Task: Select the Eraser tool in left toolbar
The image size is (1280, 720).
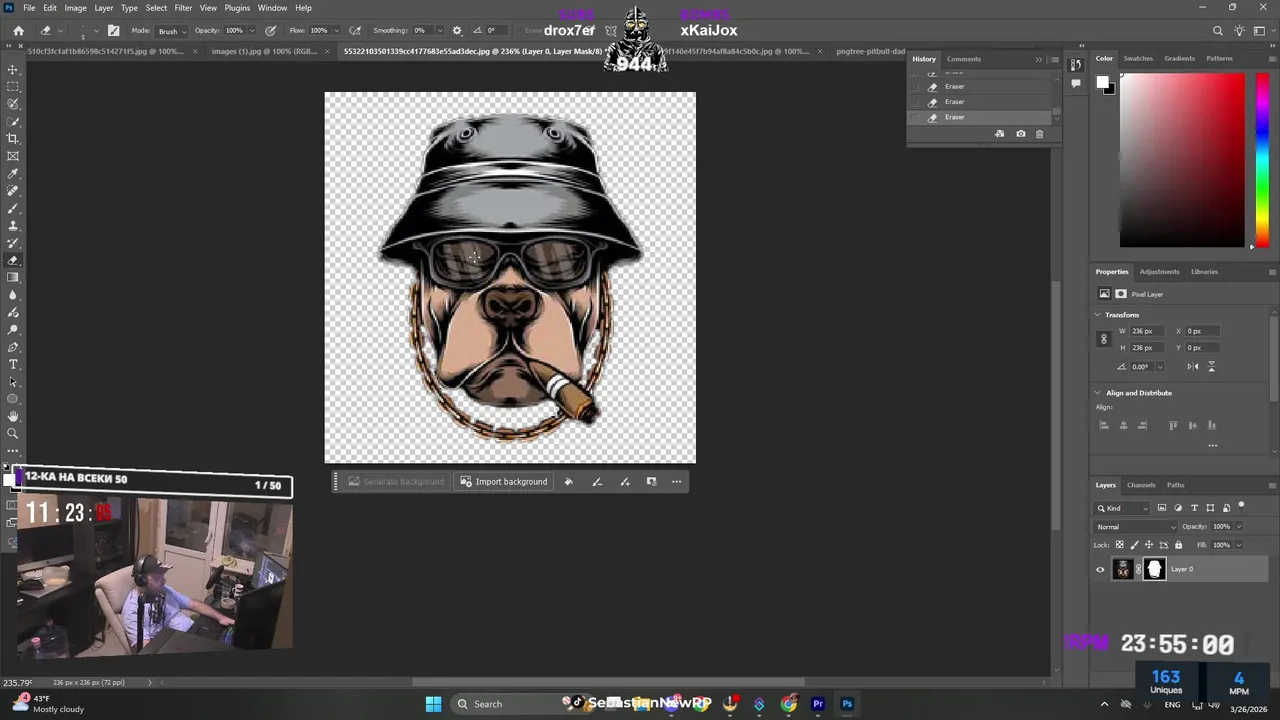Action: coord(13,261)
